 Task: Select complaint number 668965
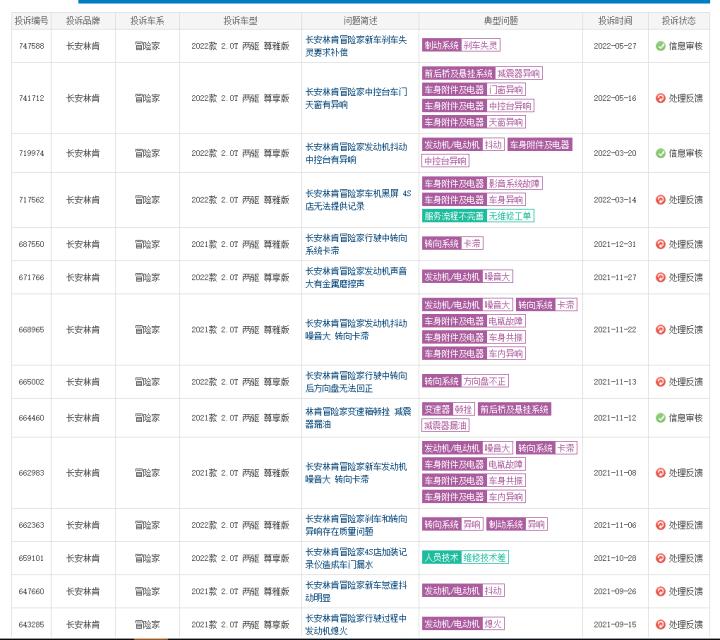click(x=32, y=330)
